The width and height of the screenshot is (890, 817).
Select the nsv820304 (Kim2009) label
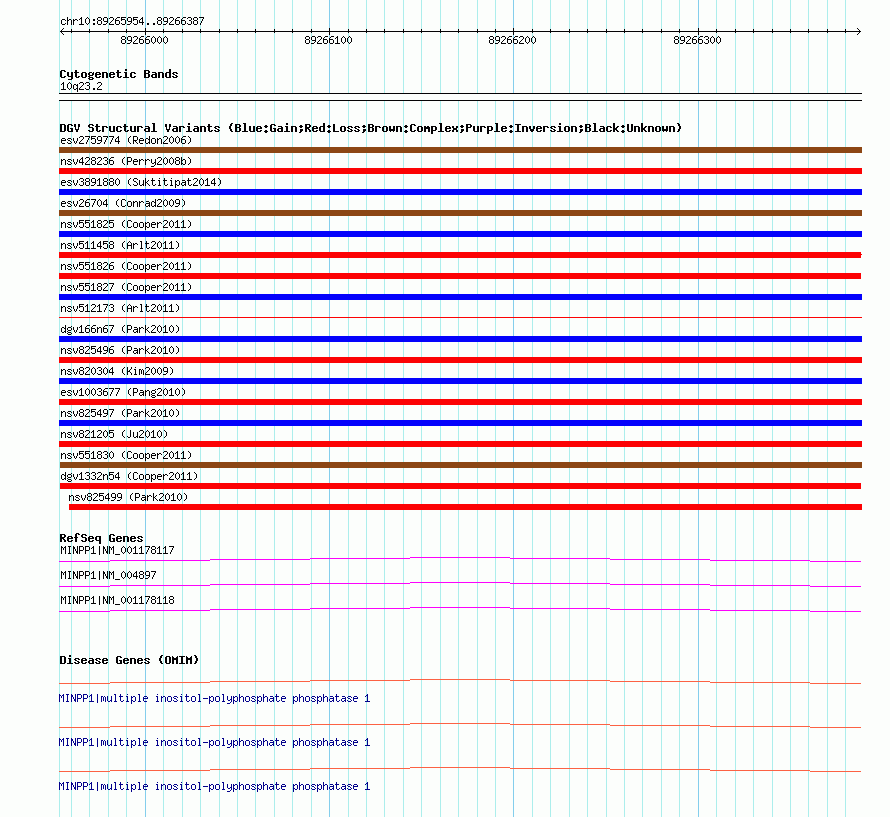tap(117, 371)
